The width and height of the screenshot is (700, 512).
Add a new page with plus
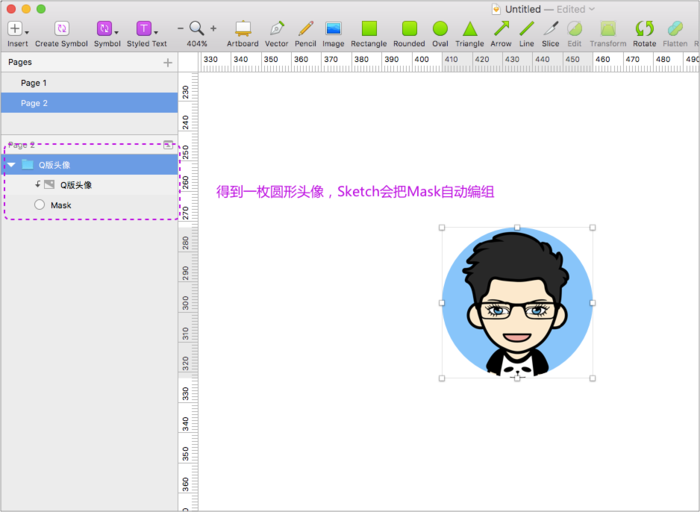point(168,62)
